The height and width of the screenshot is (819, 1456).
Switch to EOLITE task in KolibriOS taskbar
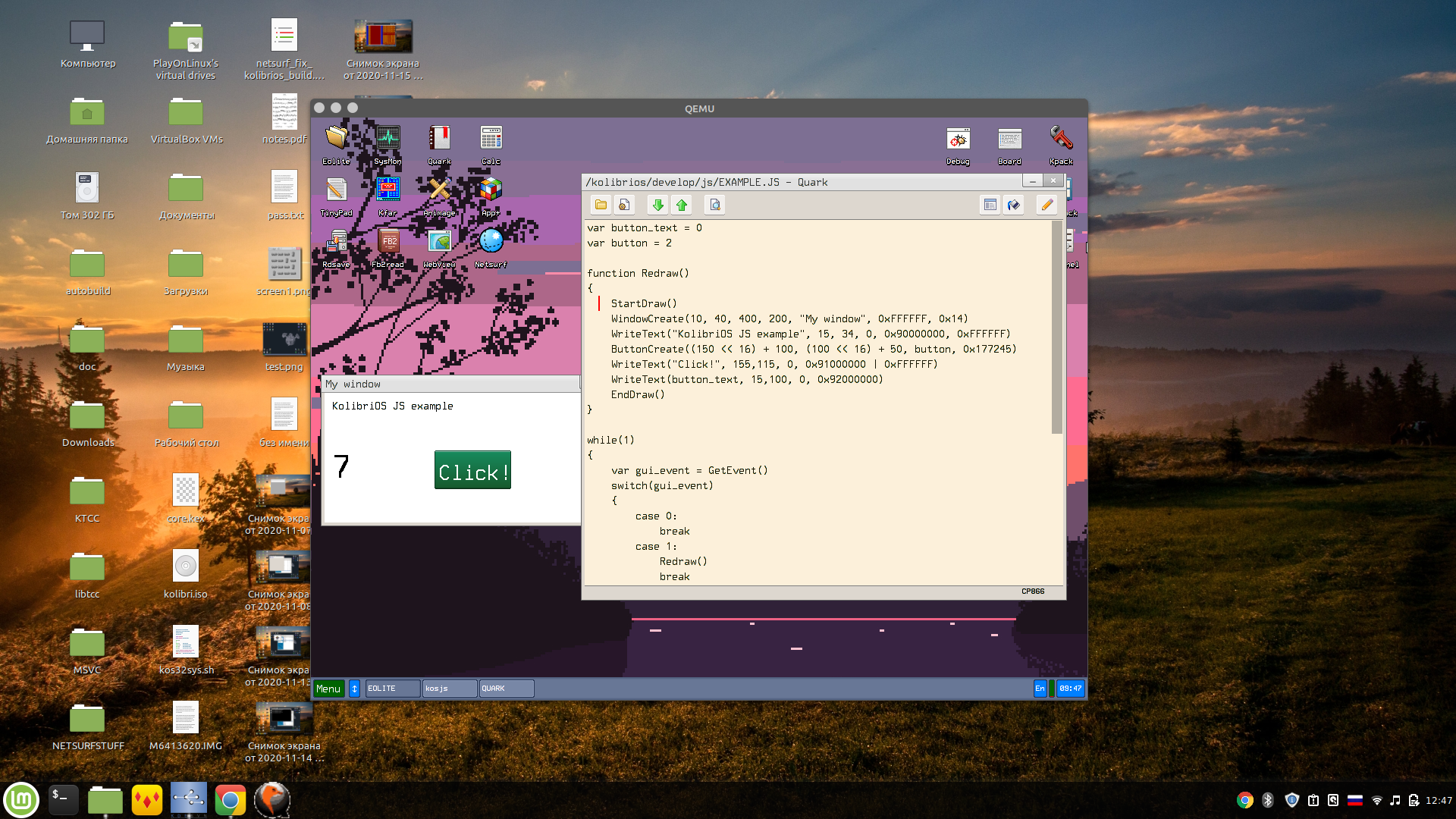392,689
